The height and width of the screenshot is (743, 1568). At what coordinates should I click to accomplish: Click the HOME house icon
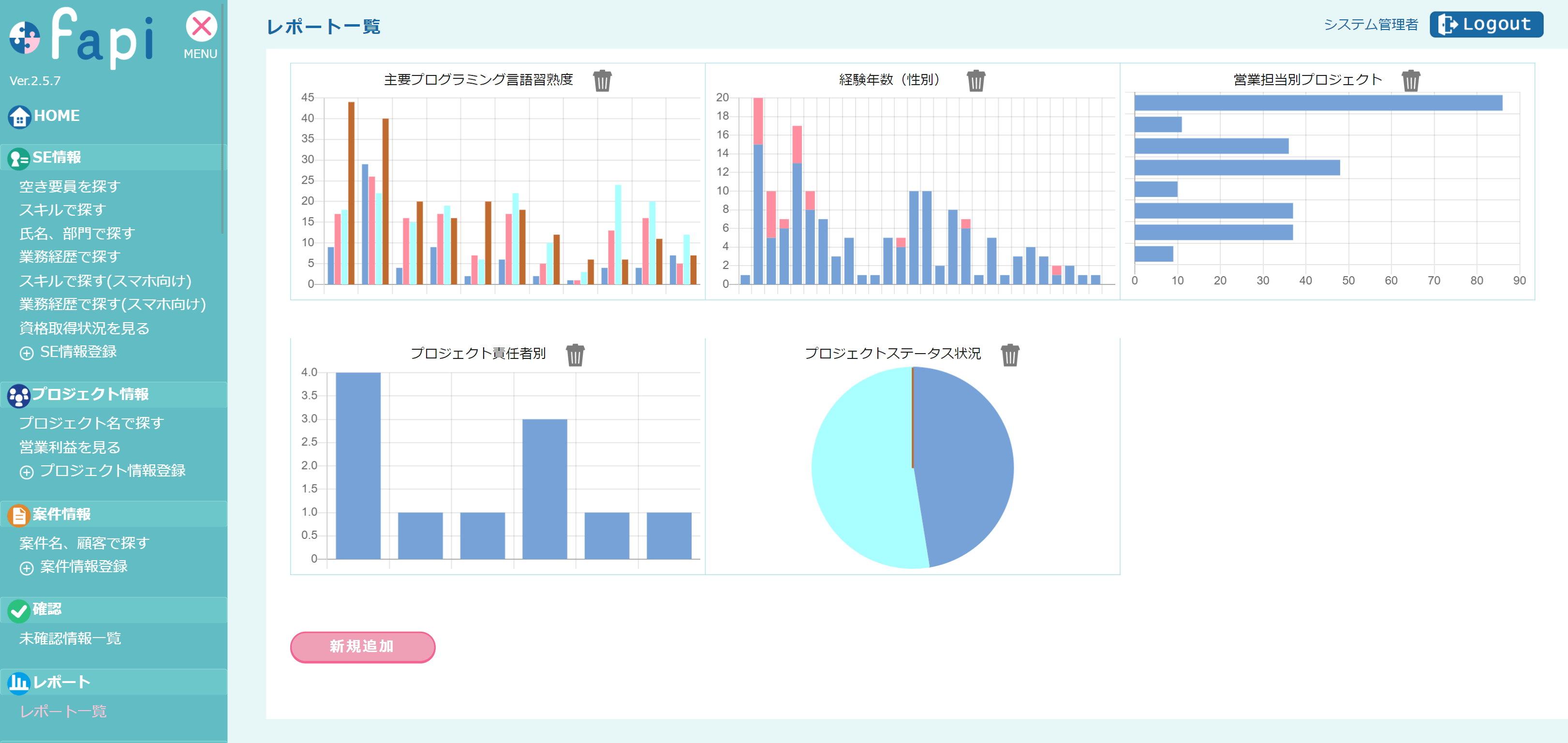coord(19,116)
